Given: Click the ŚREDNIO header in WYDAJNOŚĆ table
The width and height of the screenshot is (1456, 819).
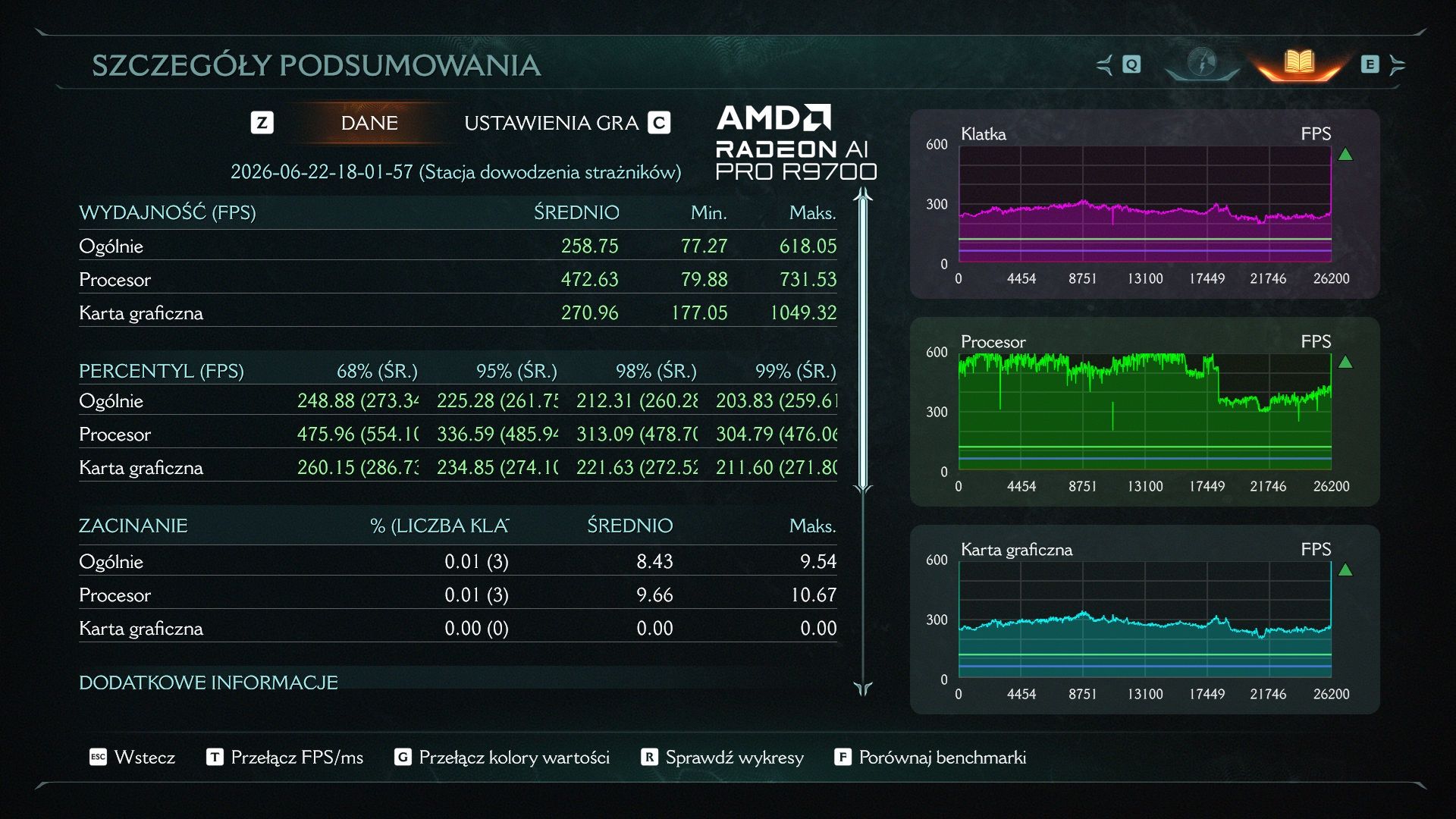Looking at the screenshot, I should [576, 212].
